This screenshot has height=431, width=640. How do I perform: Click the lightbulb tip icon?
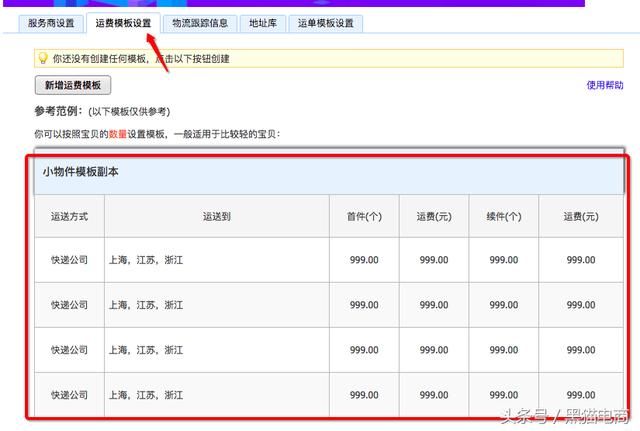43,58
